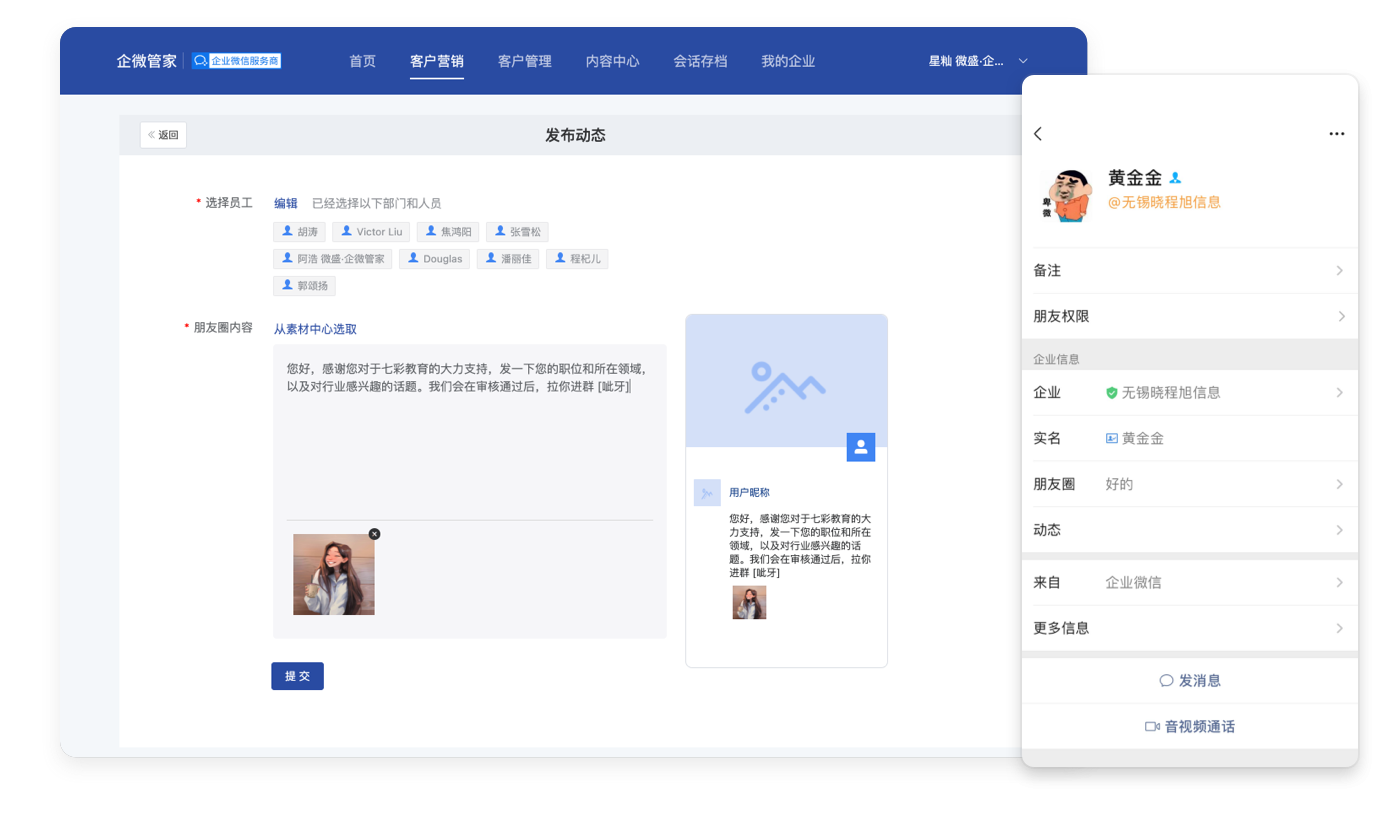The width and height of the screenshot is (1400, 816).
Task: Click the 黄金金 cartoon avatar
Action: [x=1066, y=195]
